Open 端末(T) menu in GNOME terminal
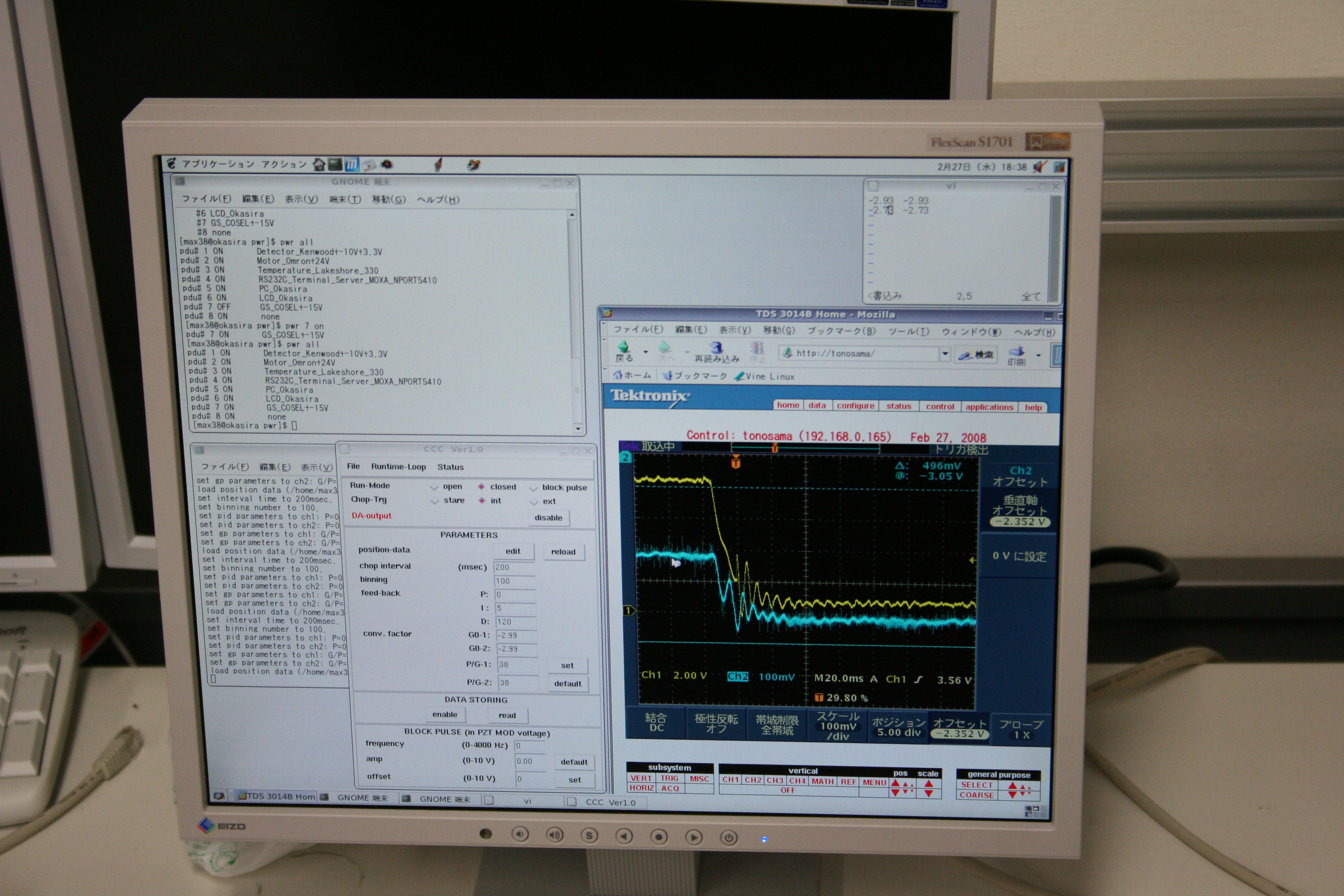 (345, 199)
